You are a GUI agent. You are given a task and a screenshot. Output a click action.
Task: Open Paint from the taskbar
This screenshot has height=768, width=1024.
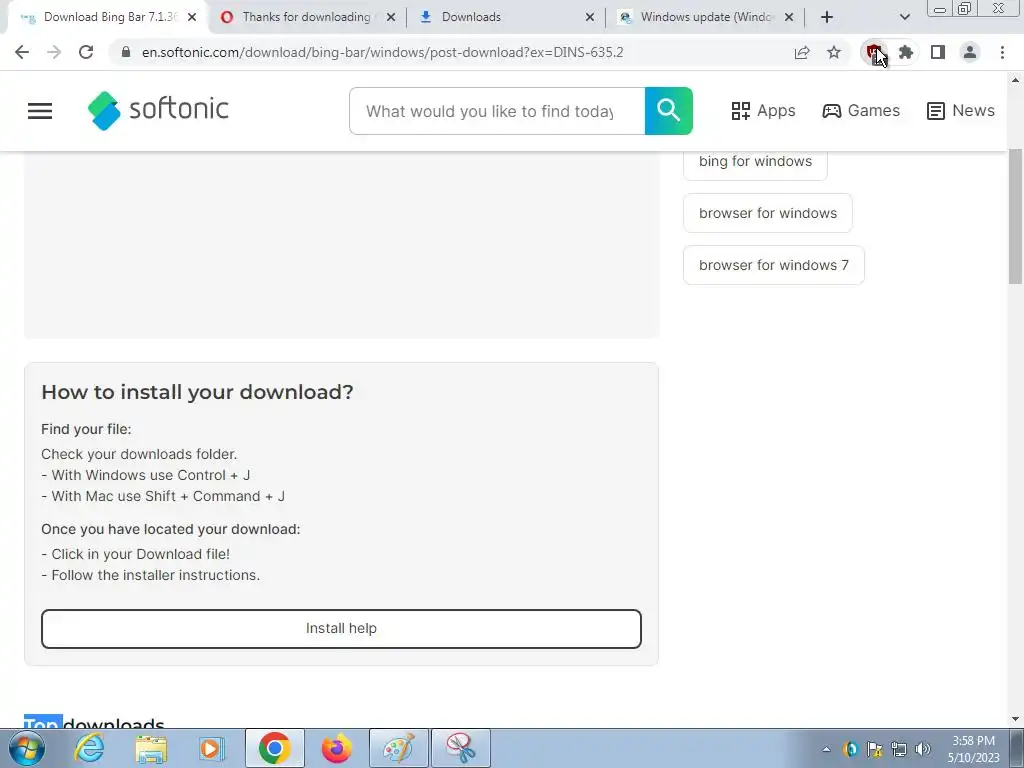(398, 748)
